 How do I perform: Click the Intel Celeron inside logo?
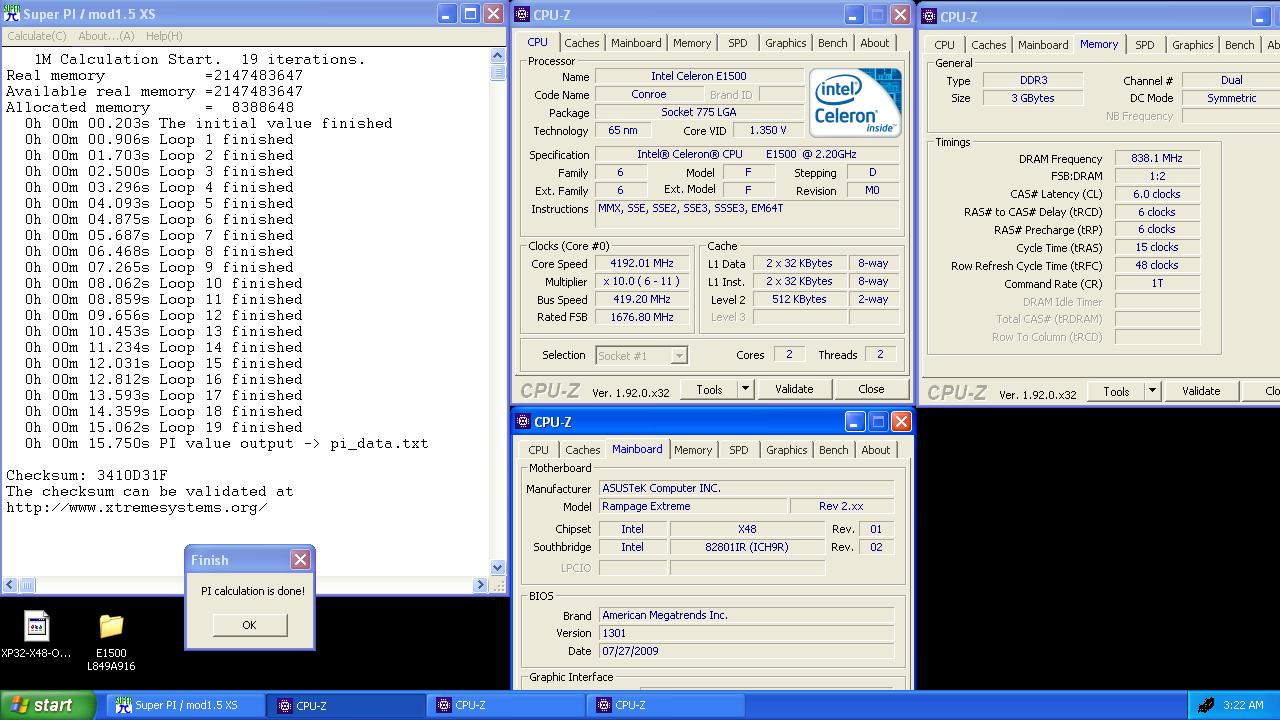pyautogui.click(x=855, y=103)
